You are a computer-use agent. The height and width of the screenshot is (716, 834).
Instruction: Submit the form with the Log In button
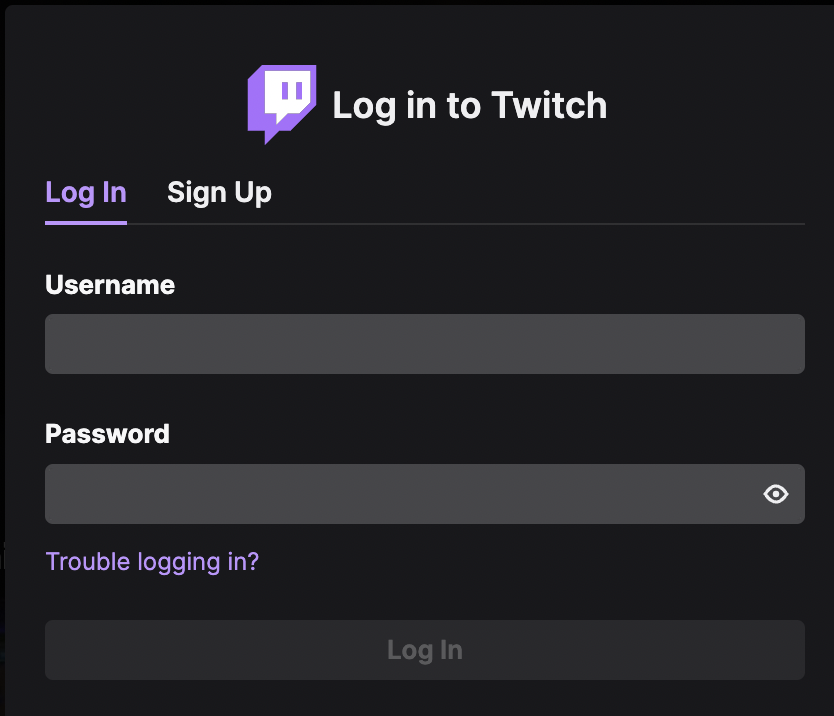pyautogui.click(x=424, y=650)
